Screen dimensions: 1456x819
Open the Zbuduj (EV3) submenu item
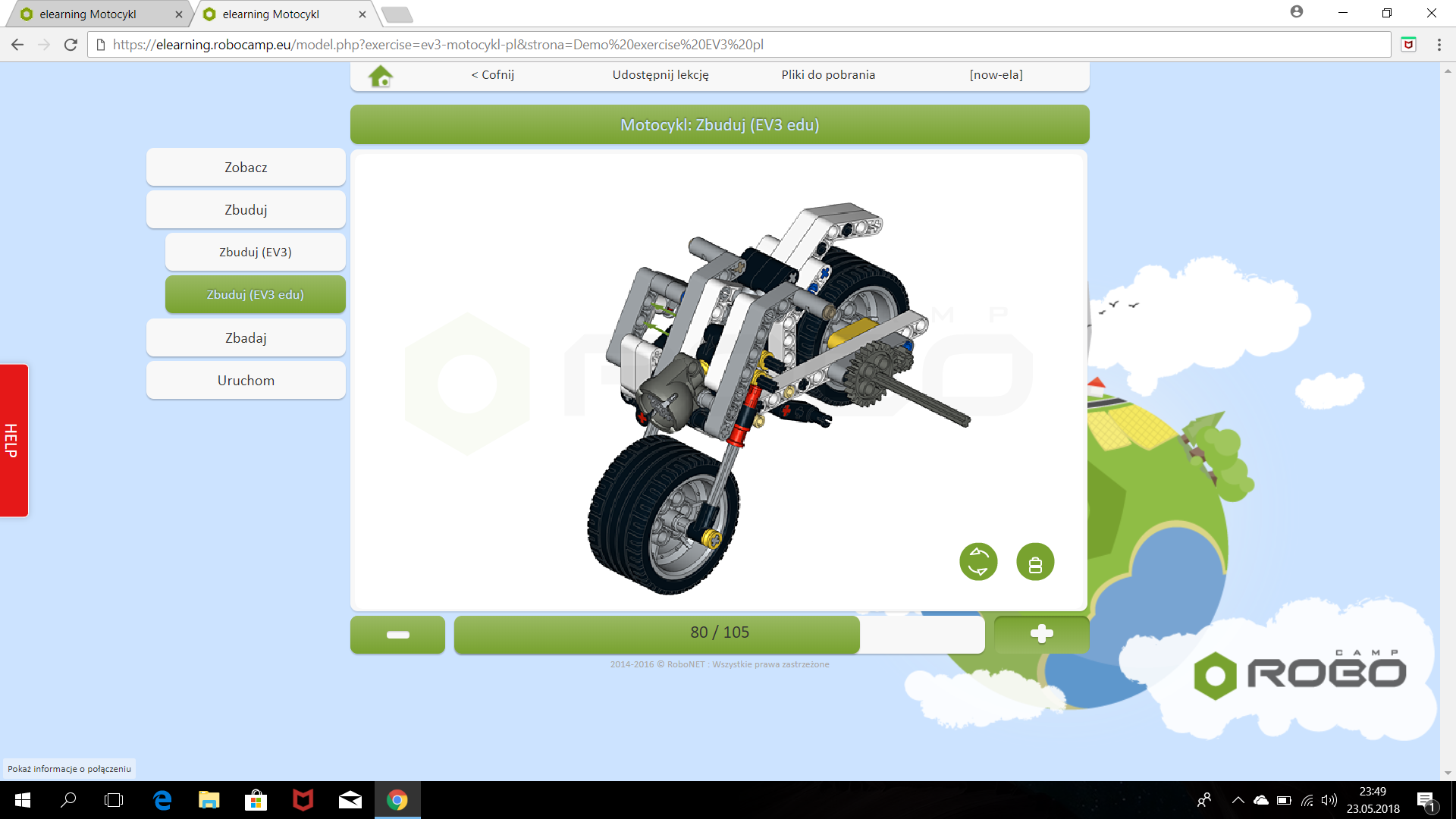(x=256, y=252)
